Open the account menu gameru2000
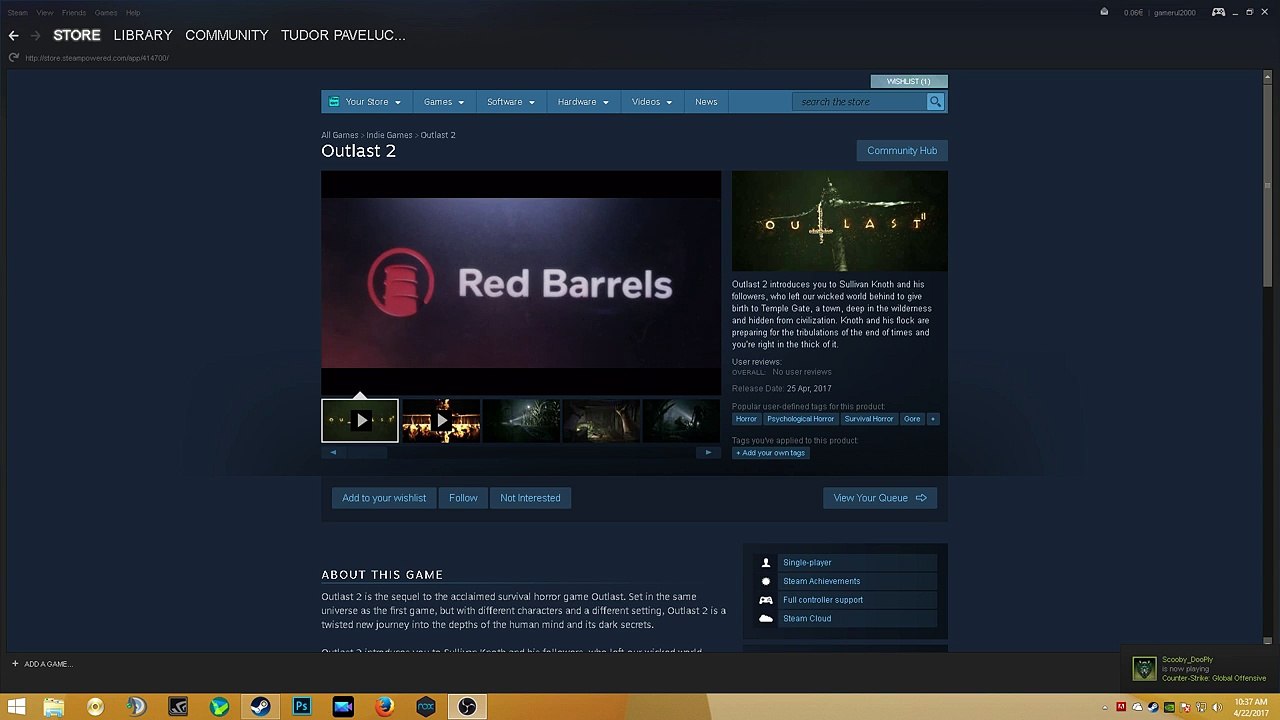The width and height of the screenshot is (1280, 720). tap(1174, 13)
